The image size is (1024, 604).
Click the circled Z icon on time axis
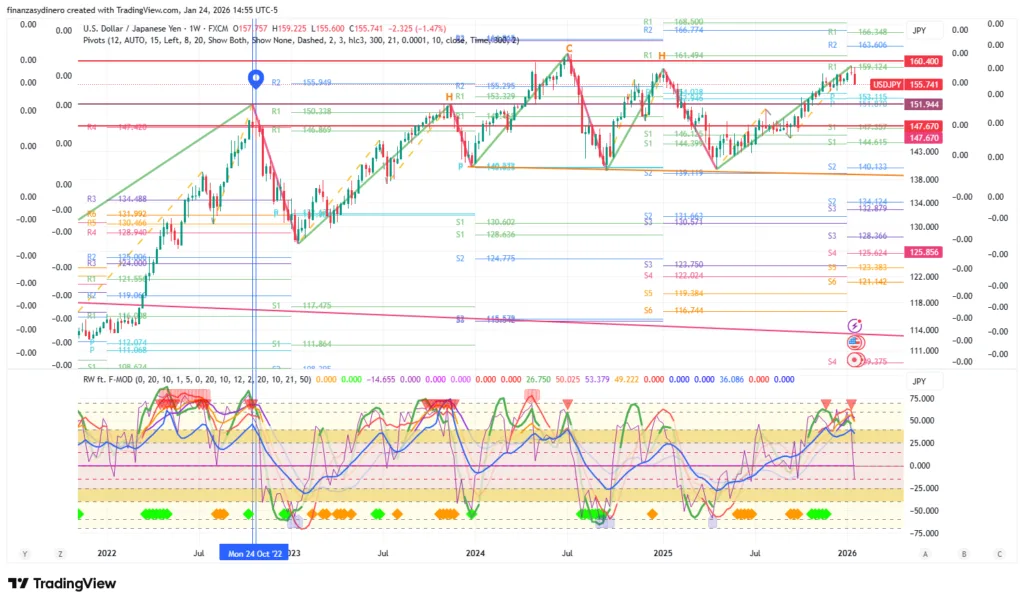pyautogui.click(x=60, y=553)
